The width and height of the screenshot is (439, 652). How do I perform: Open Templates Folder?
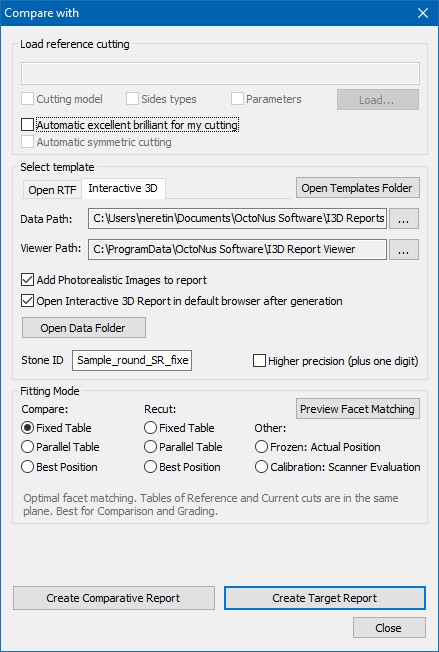click(x=357, y=188)
